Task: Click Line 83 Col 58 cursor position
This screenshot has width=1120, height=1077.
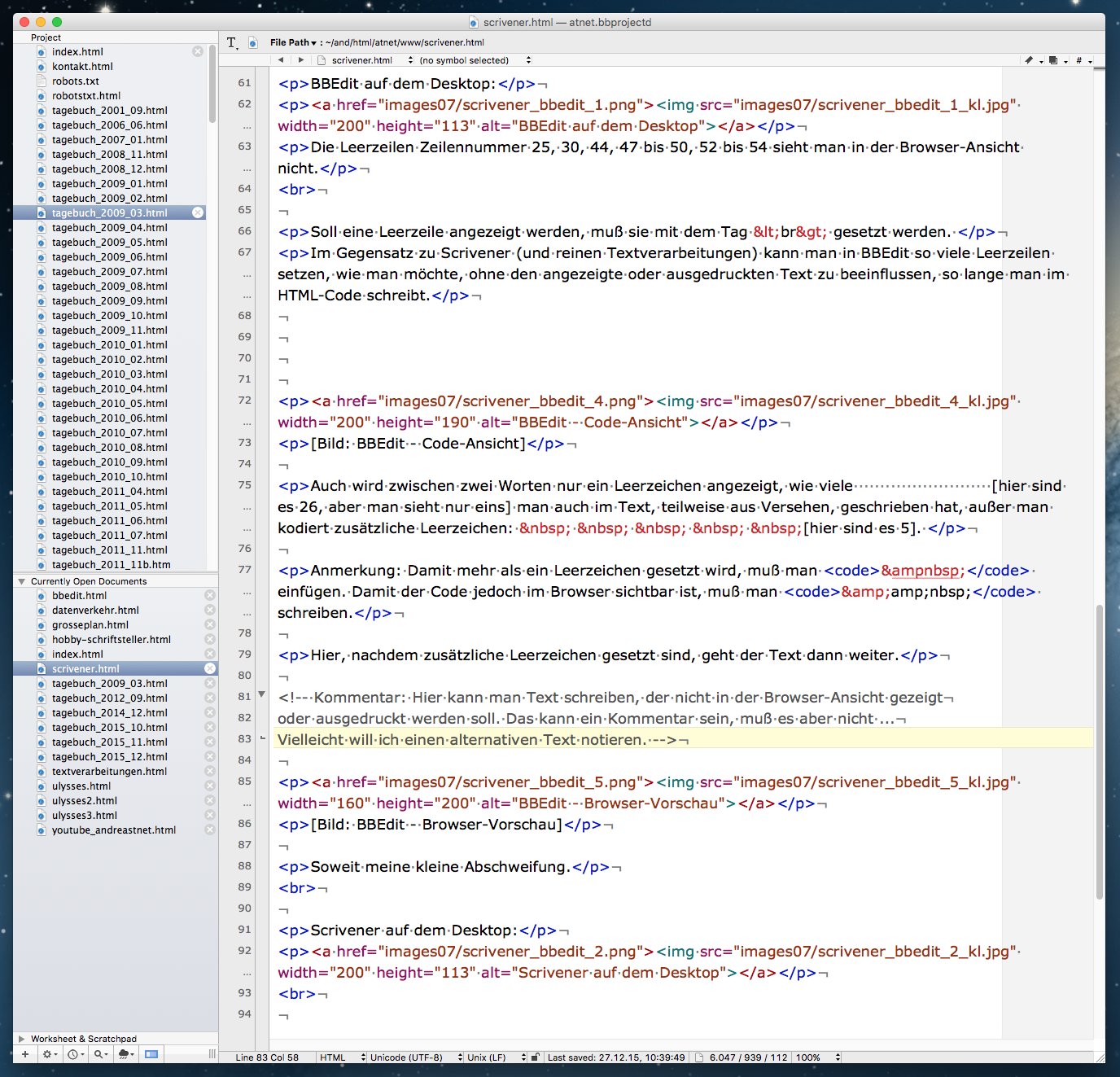Action: point(267,1057)
